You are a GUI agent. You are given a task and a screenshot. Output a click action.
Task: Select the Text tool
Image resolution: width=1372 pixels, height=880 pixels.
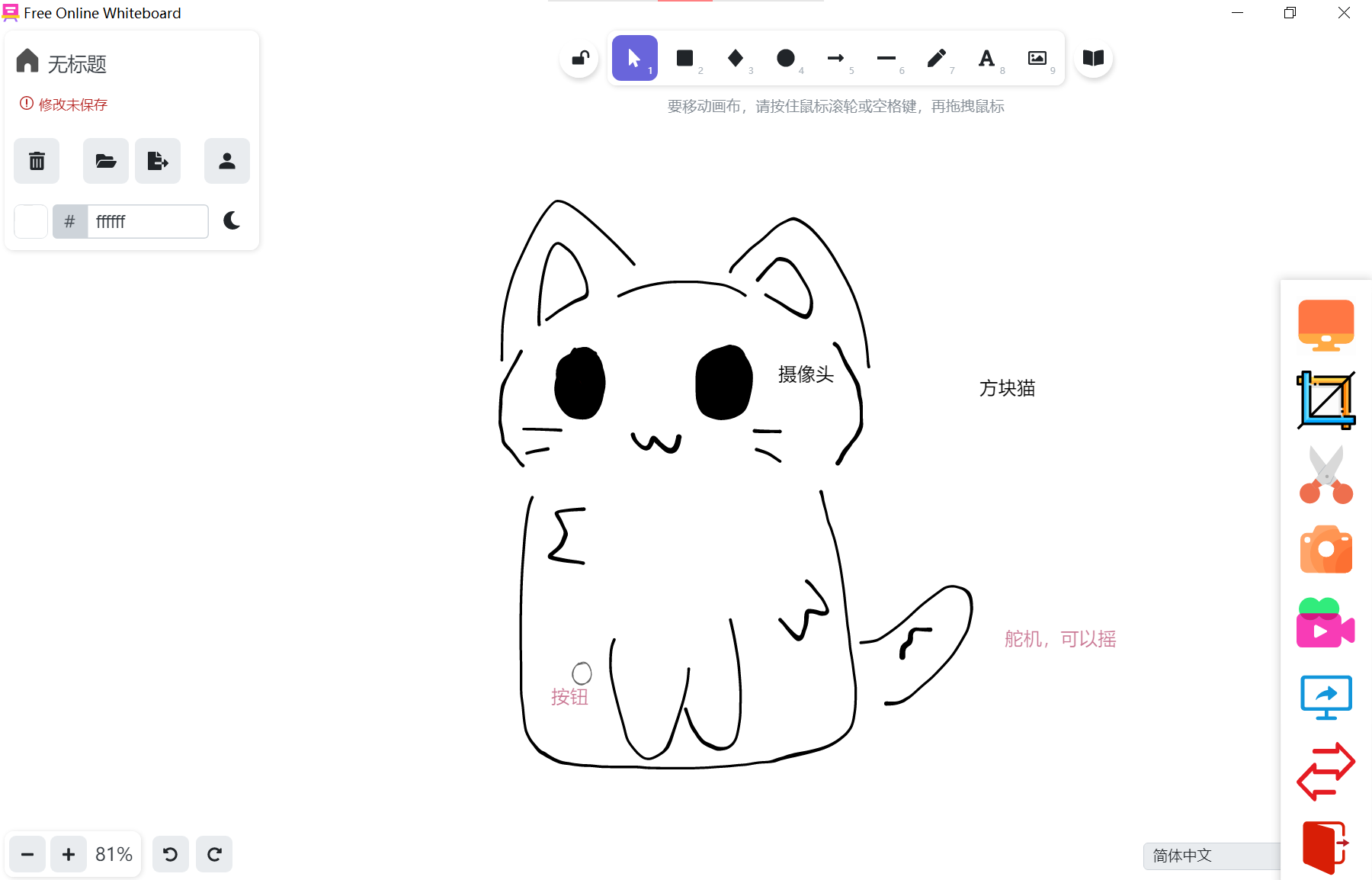click(987, 58)
